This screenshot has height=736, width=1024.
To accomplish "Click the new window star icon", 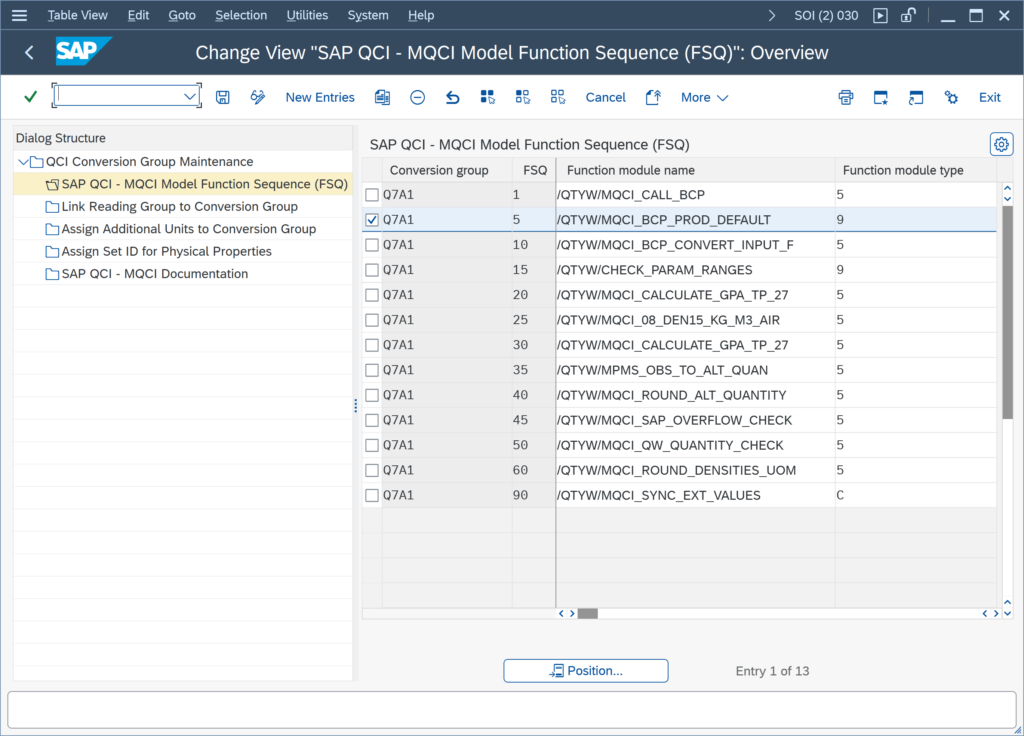I will (x=881, y=97).
